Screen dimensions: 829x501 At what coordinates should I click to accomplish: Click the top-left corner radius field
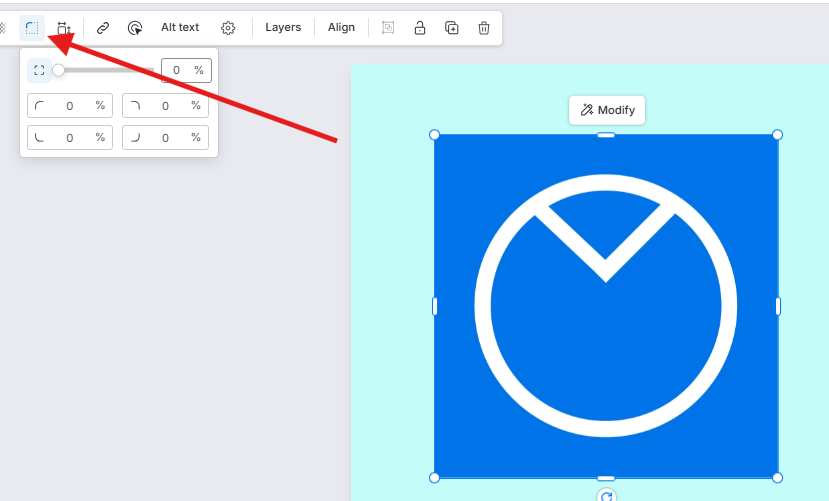point(70,106)
